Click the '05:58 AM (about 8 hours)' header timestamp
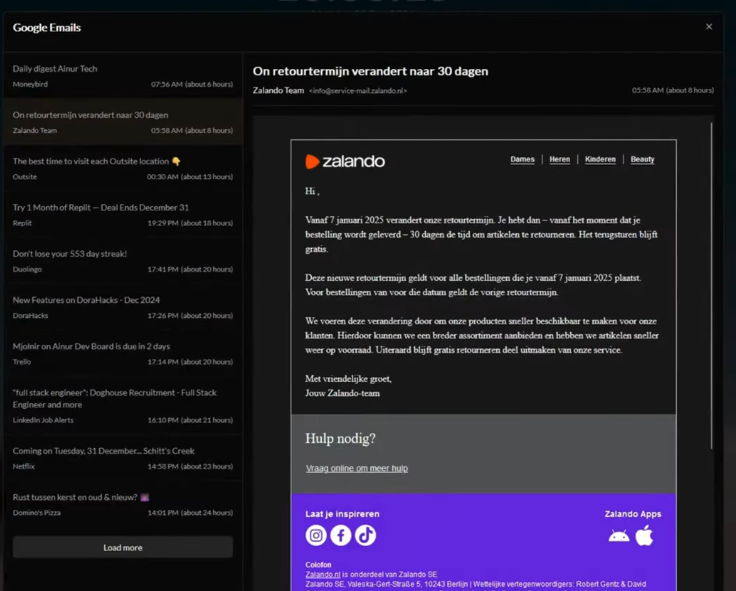 (x=673, y=90)
